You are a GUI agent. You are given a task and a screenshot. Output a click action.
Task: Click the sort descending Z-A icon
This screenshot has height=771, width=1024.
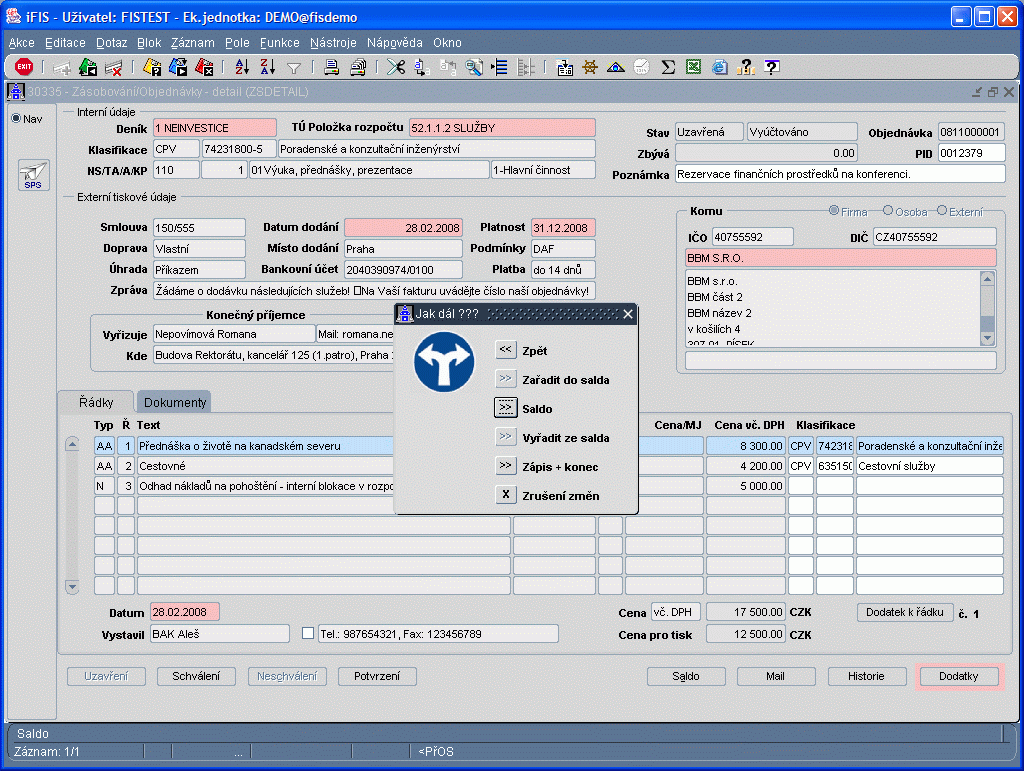267,67
